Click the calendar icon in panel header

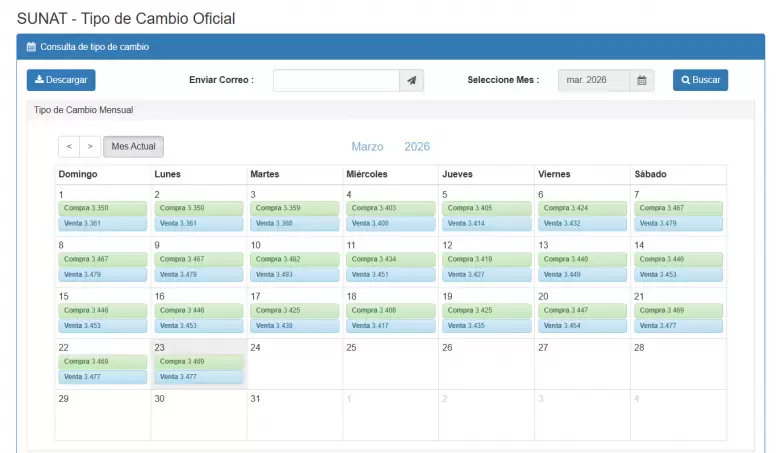31,47
